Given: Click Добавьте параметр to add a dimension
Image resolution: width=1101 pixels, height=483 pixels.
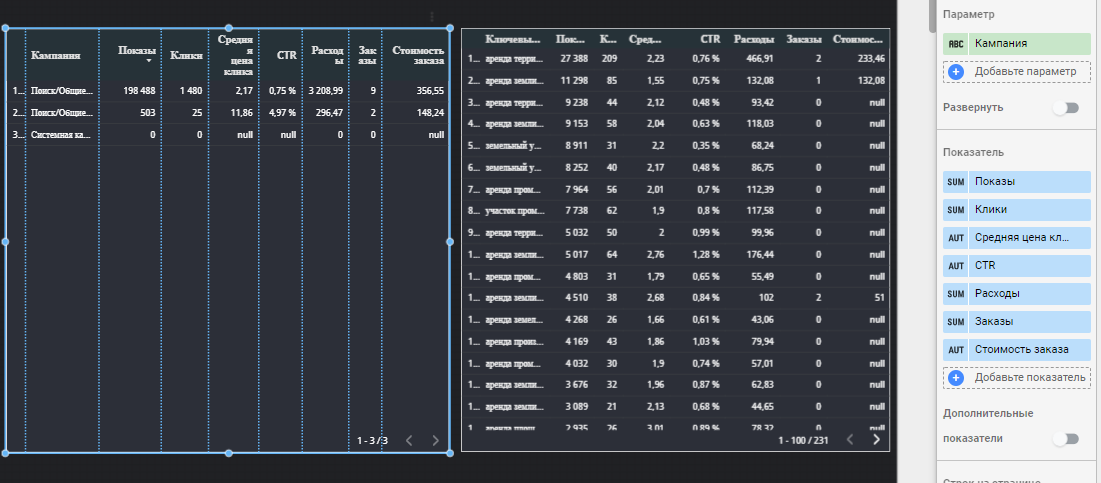Looking at the screenshot, I should 1016,72.
